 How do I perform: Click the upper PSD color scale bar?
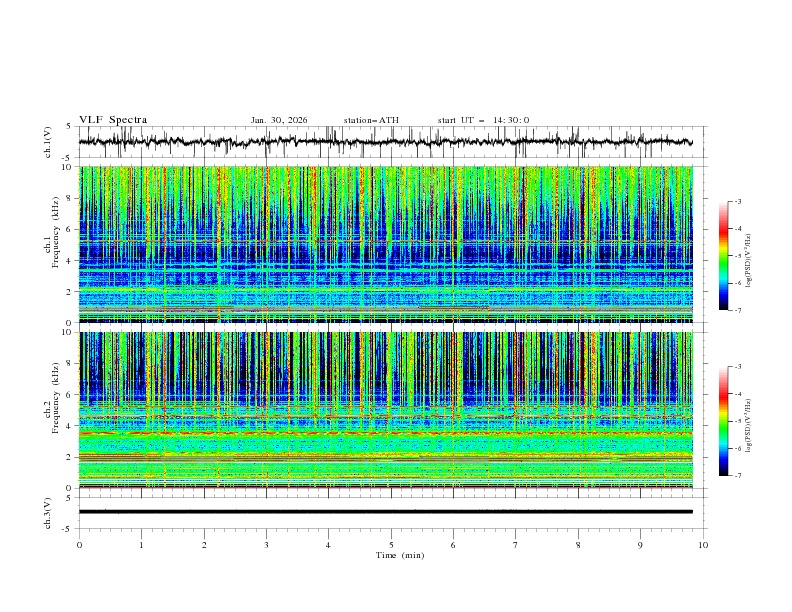click(723, 255)
